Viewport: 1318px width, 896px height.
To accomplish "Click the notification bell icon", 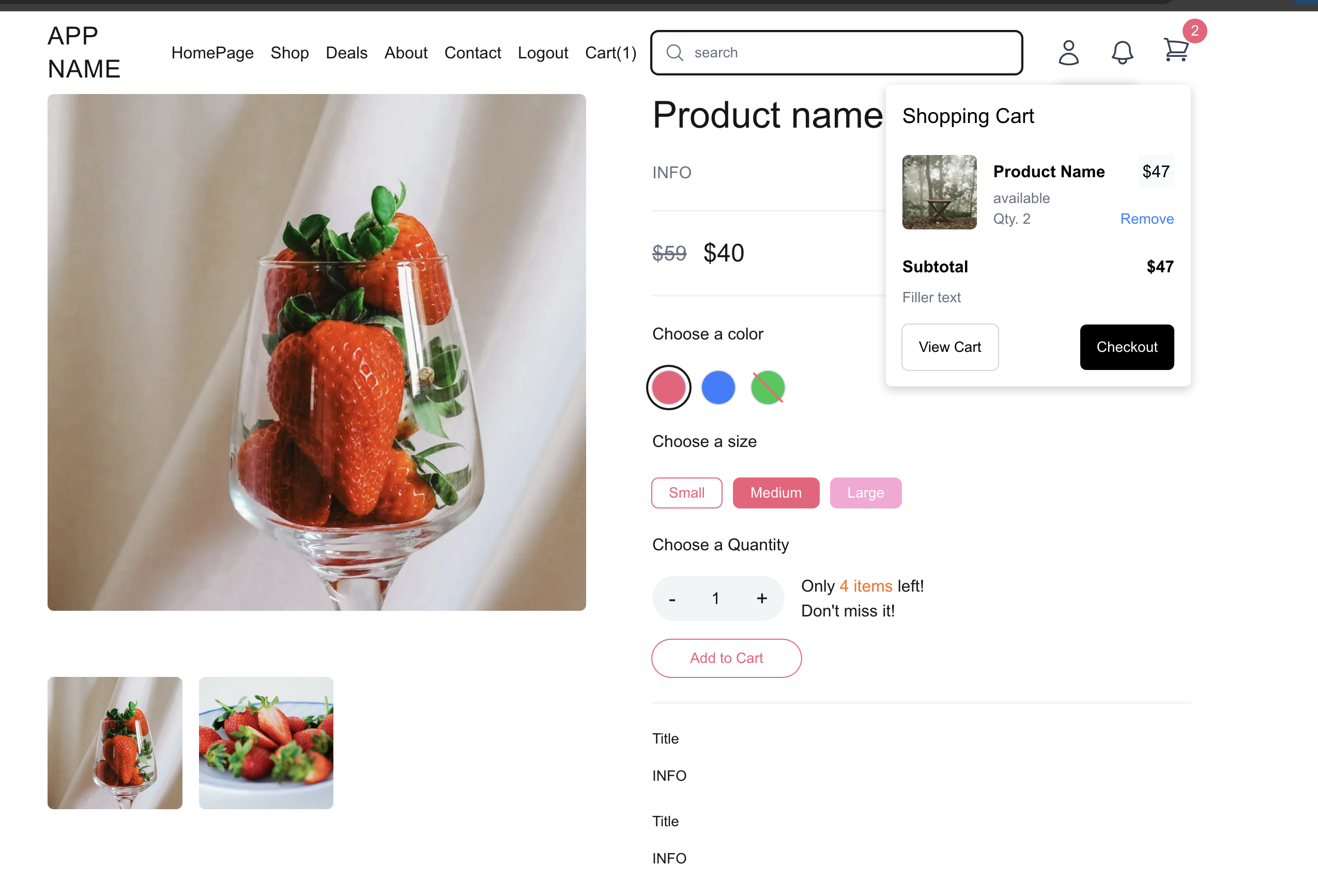I will [1122, 53].
